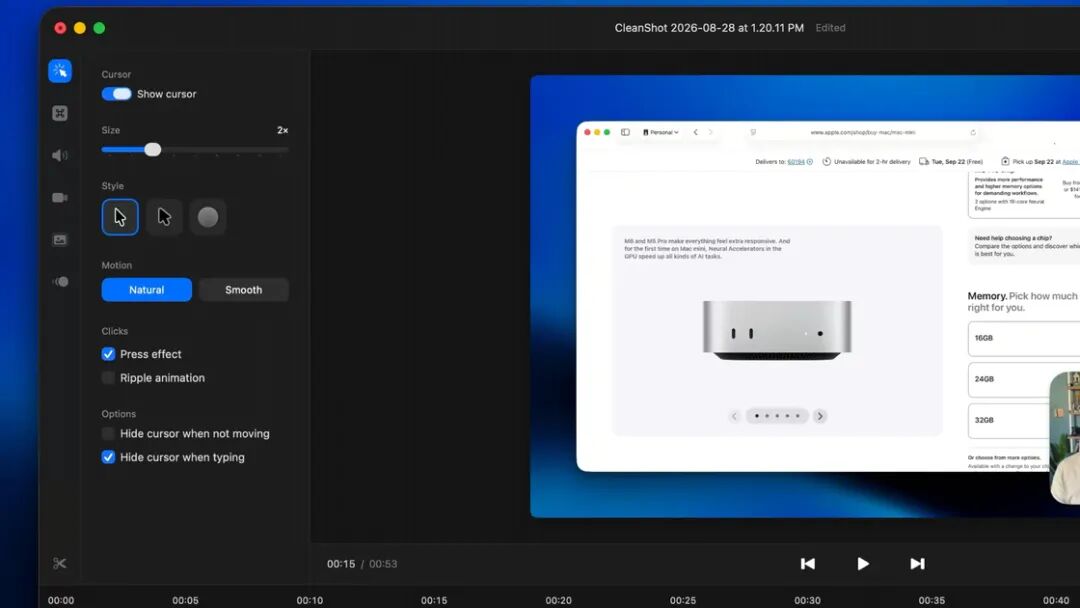The width and height of the screenshot is (1080, 608).
Task: Choose Smooth cursor motion
Action: tap(244, 290)
